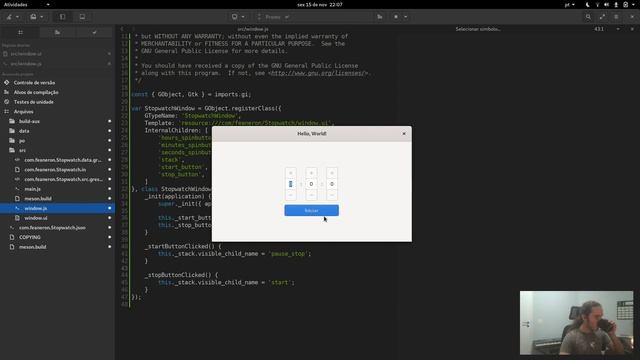Focus the hours input field in stopwatch
Image resolution: width=640 pixels, height=360 pixels.
tap(291, 184)
